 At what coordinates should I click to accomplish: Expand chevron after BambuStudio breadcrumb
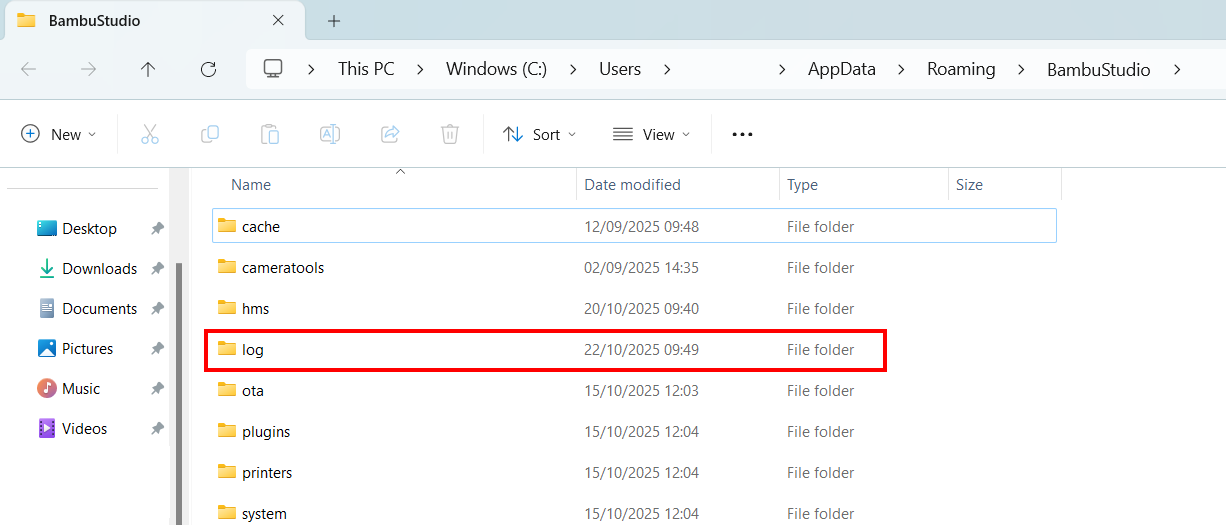point(1177,69)
